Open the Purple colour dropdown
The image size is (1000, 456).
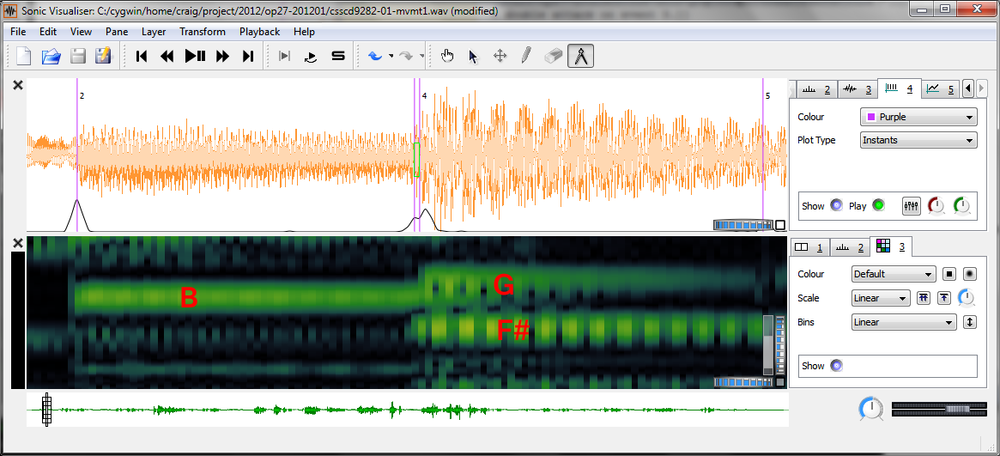tap(918, 117)
